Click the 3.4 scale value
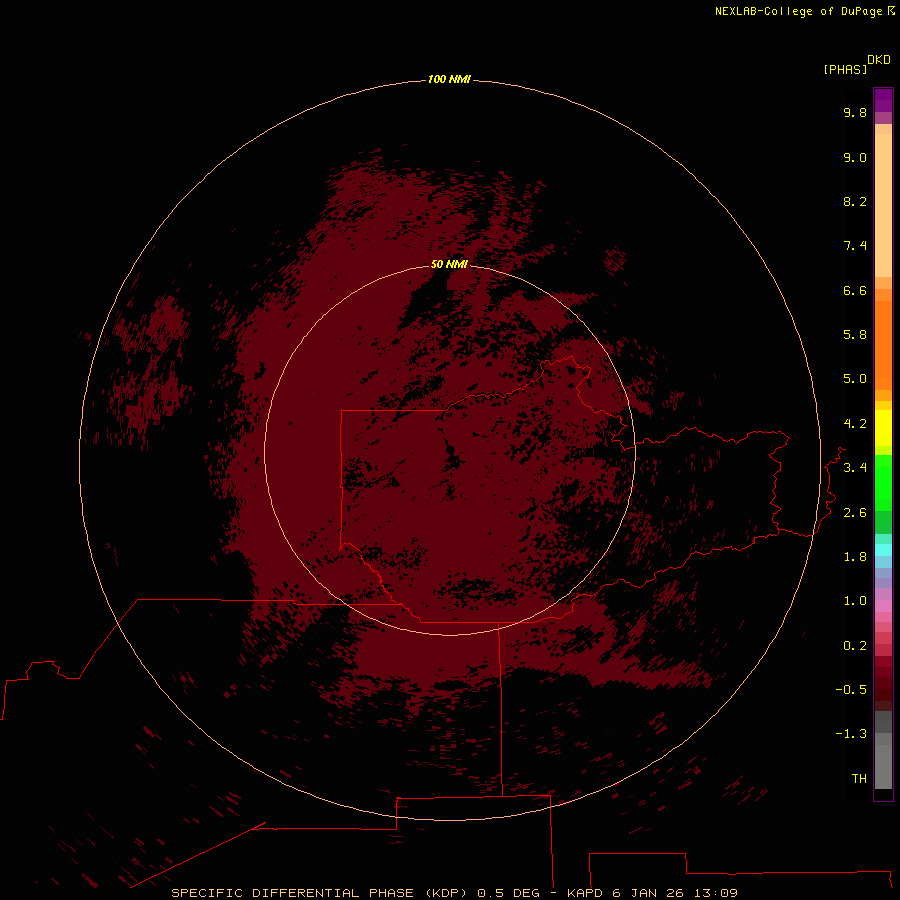This screenshot has width=900, height=900. pyautogui.click(x=855, y=468)
